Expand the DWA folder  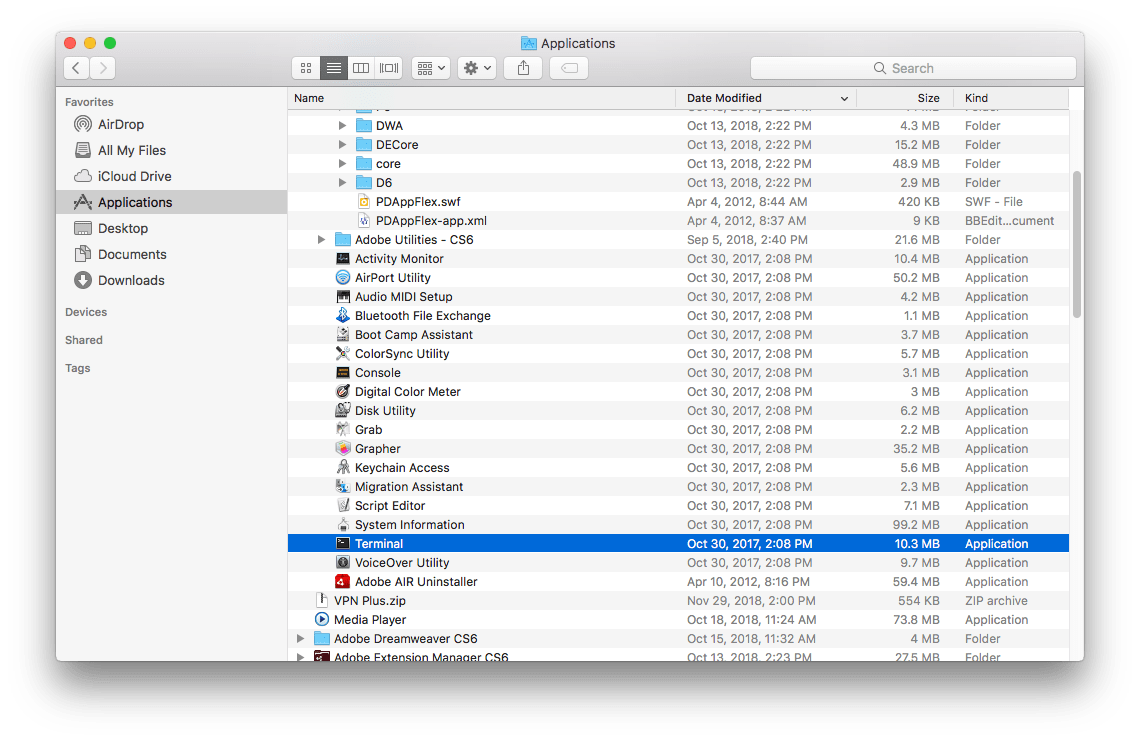[x=343, y=125]
